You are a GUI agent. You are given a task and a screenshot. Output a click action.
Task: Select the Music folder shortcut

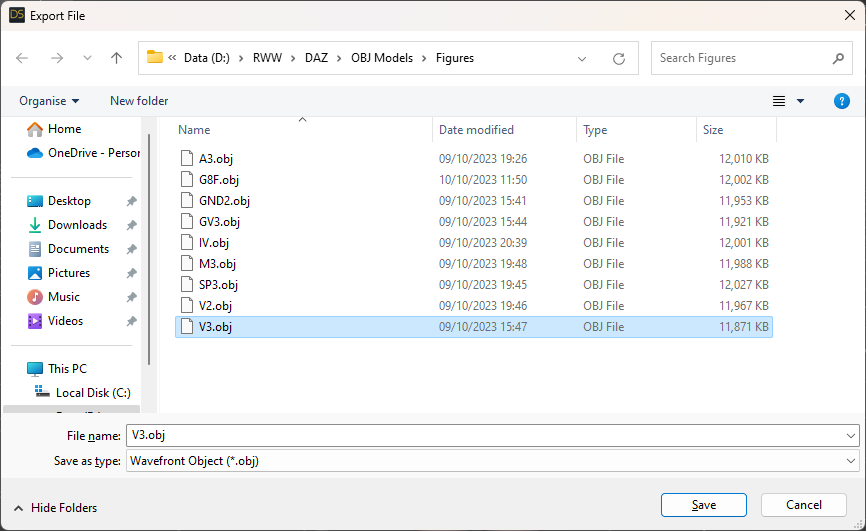[64, 297]
